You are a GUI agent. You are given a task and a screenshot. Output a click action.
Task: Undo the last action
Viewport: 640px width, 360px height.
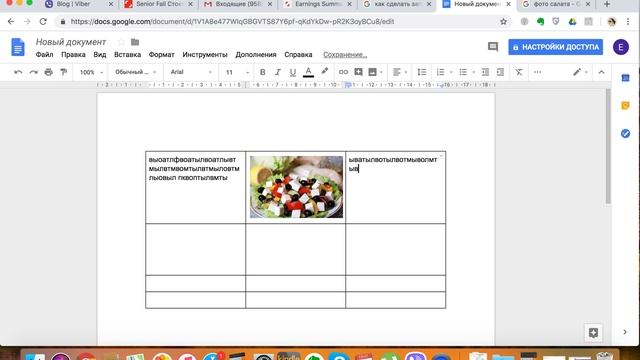[x=18, y=72]
